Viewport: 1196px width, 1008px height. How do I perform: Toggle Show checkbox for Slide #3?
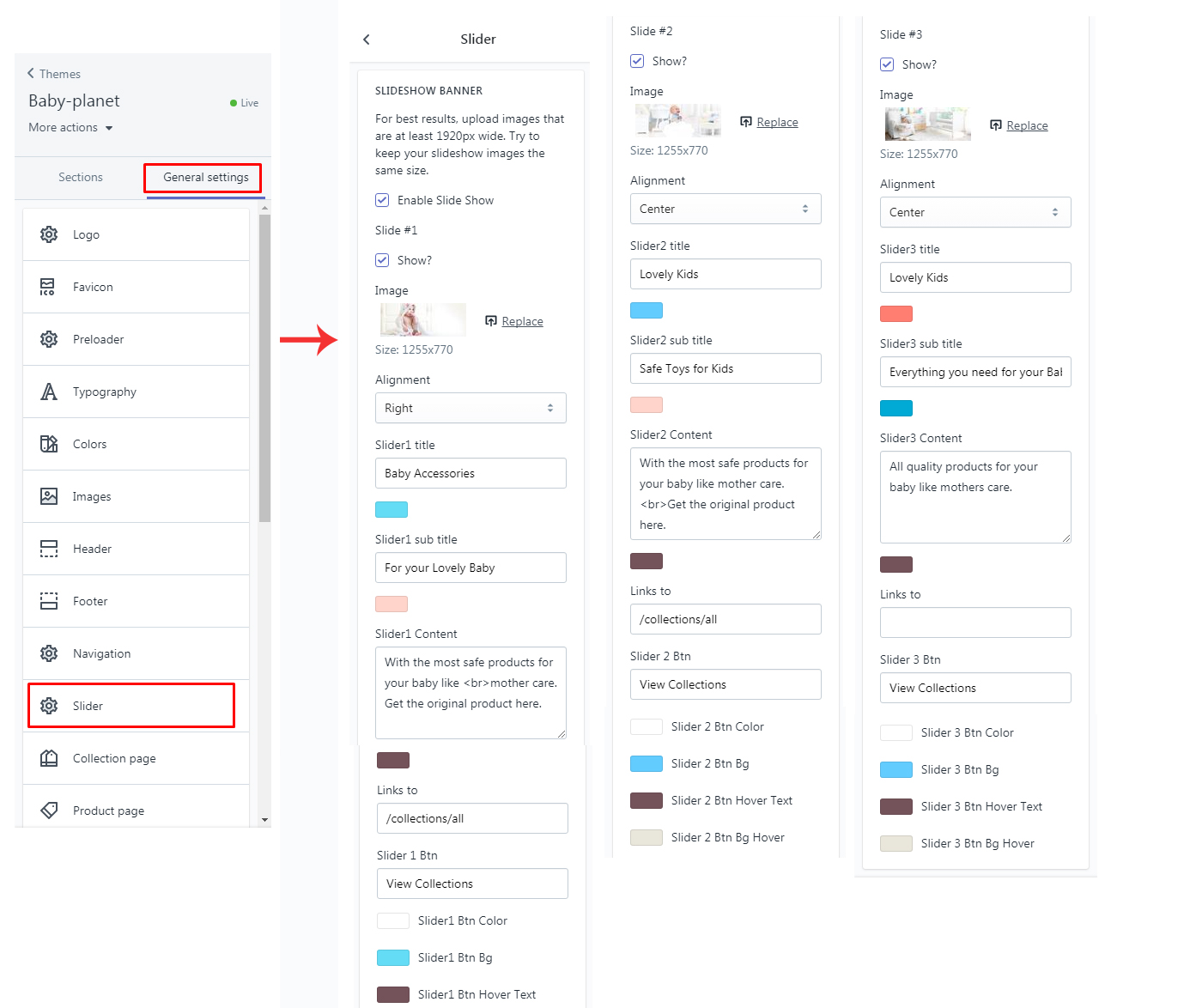(x=887, y=64)
